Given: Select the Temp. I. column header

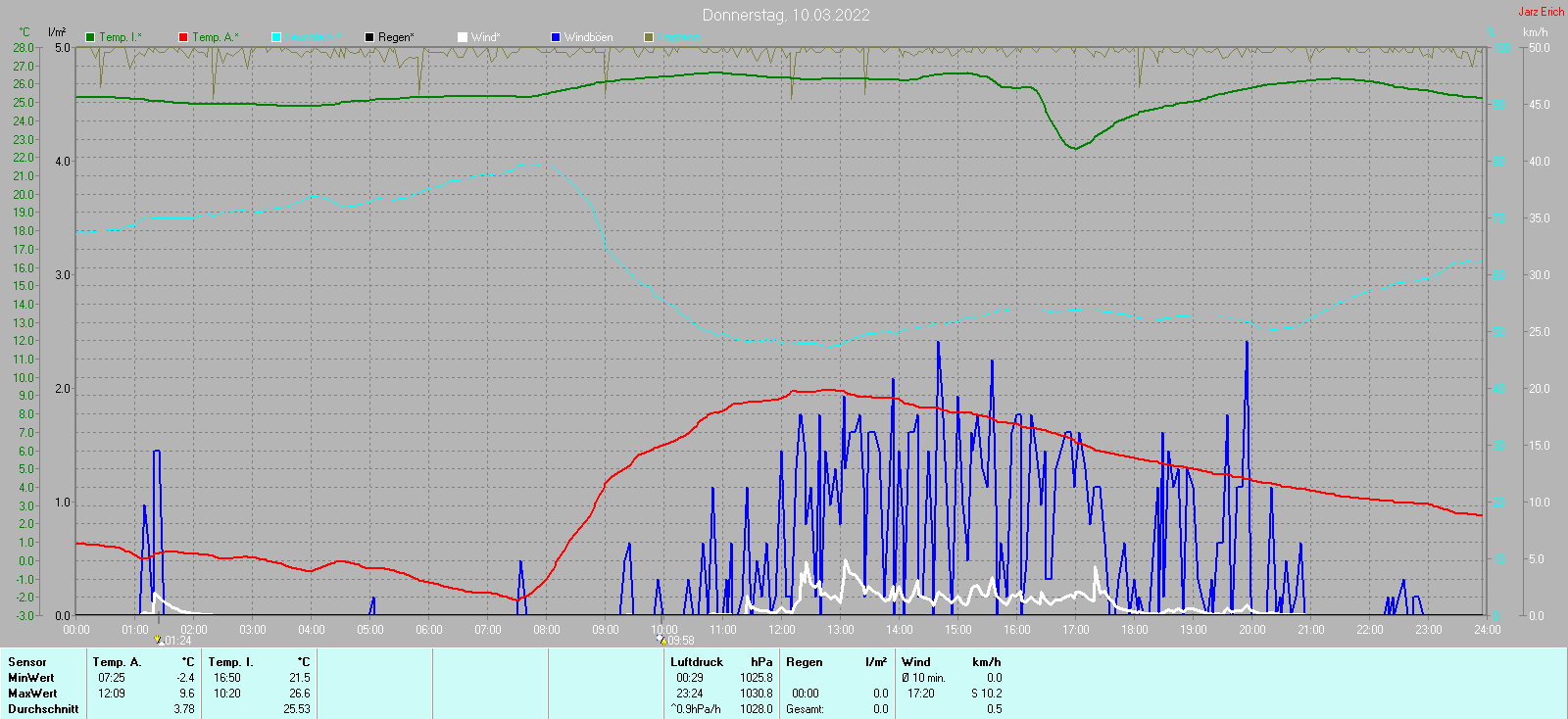Looking at the screenshot, I should [230, 662].
